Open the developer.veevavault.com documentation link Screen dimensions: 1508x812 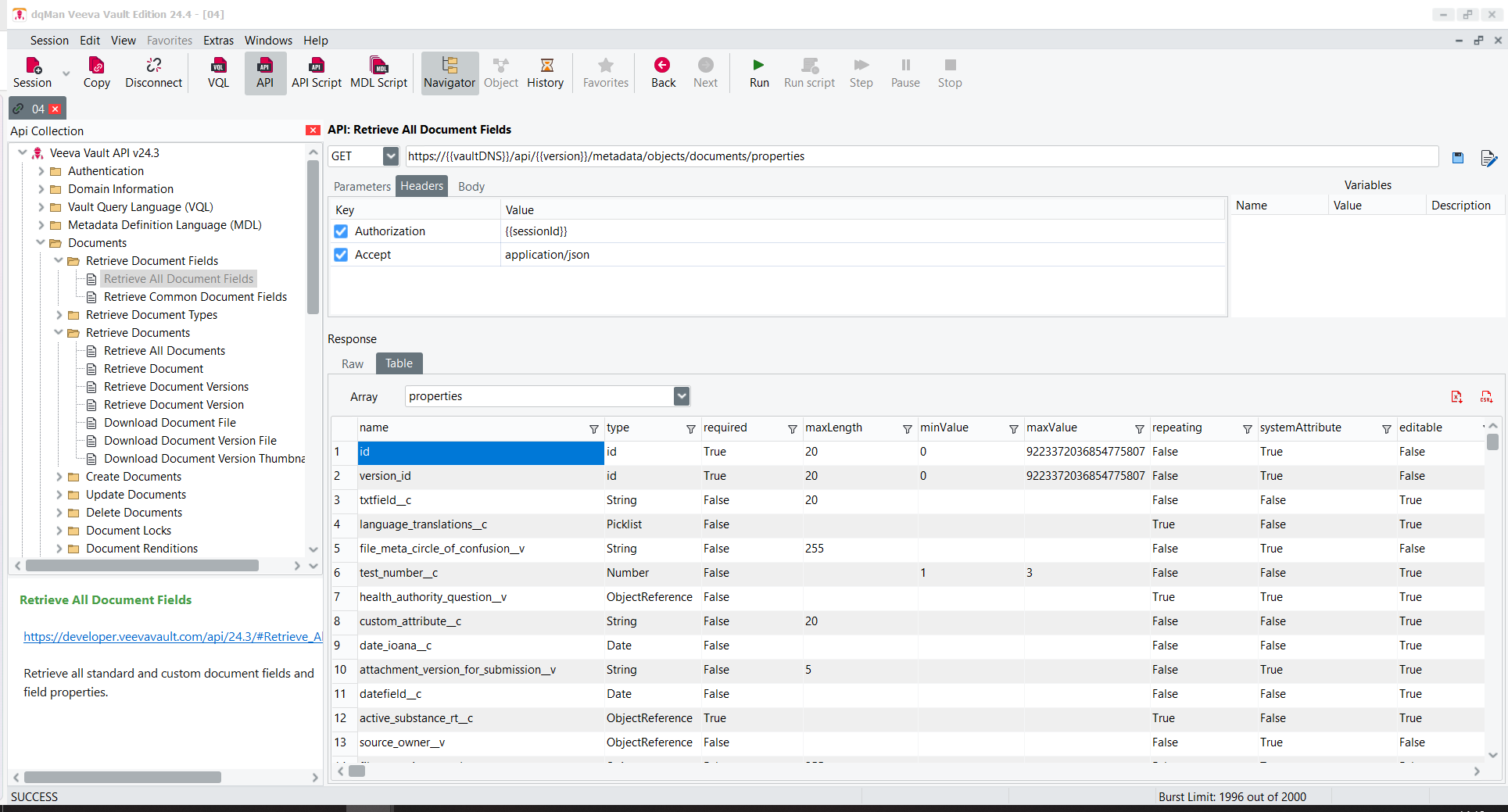pos(173,637)
